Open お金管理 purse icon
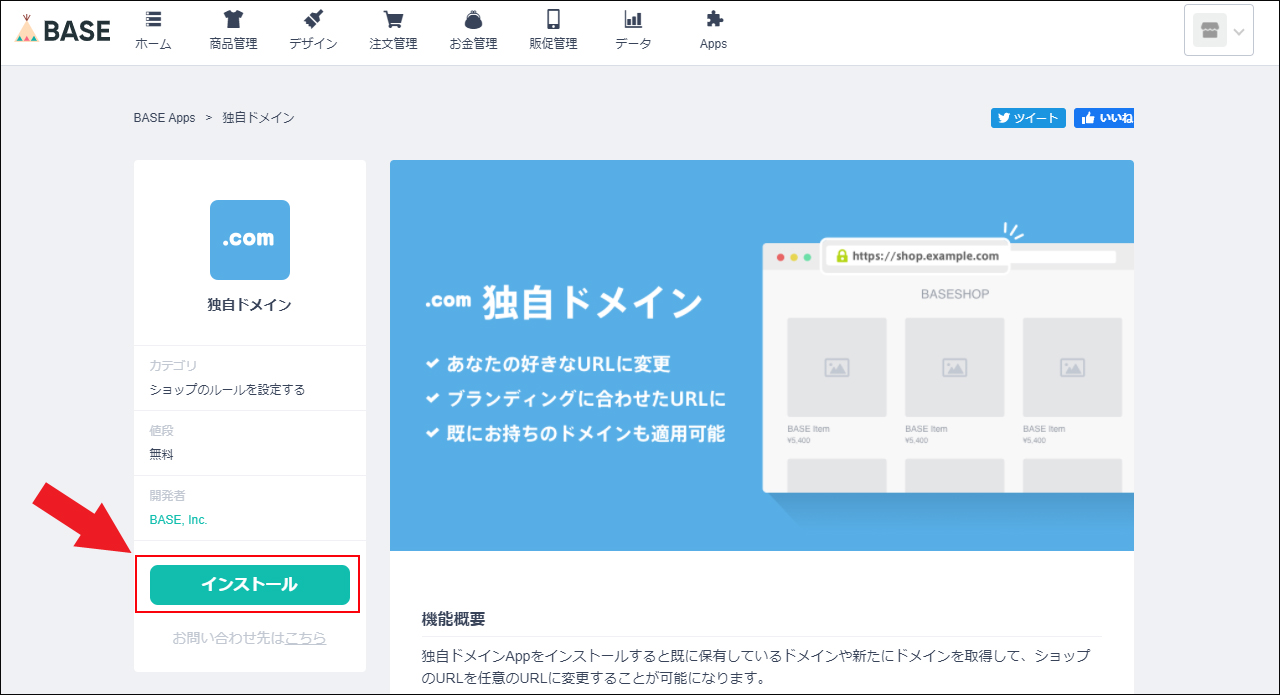 [x=473, y=19]
